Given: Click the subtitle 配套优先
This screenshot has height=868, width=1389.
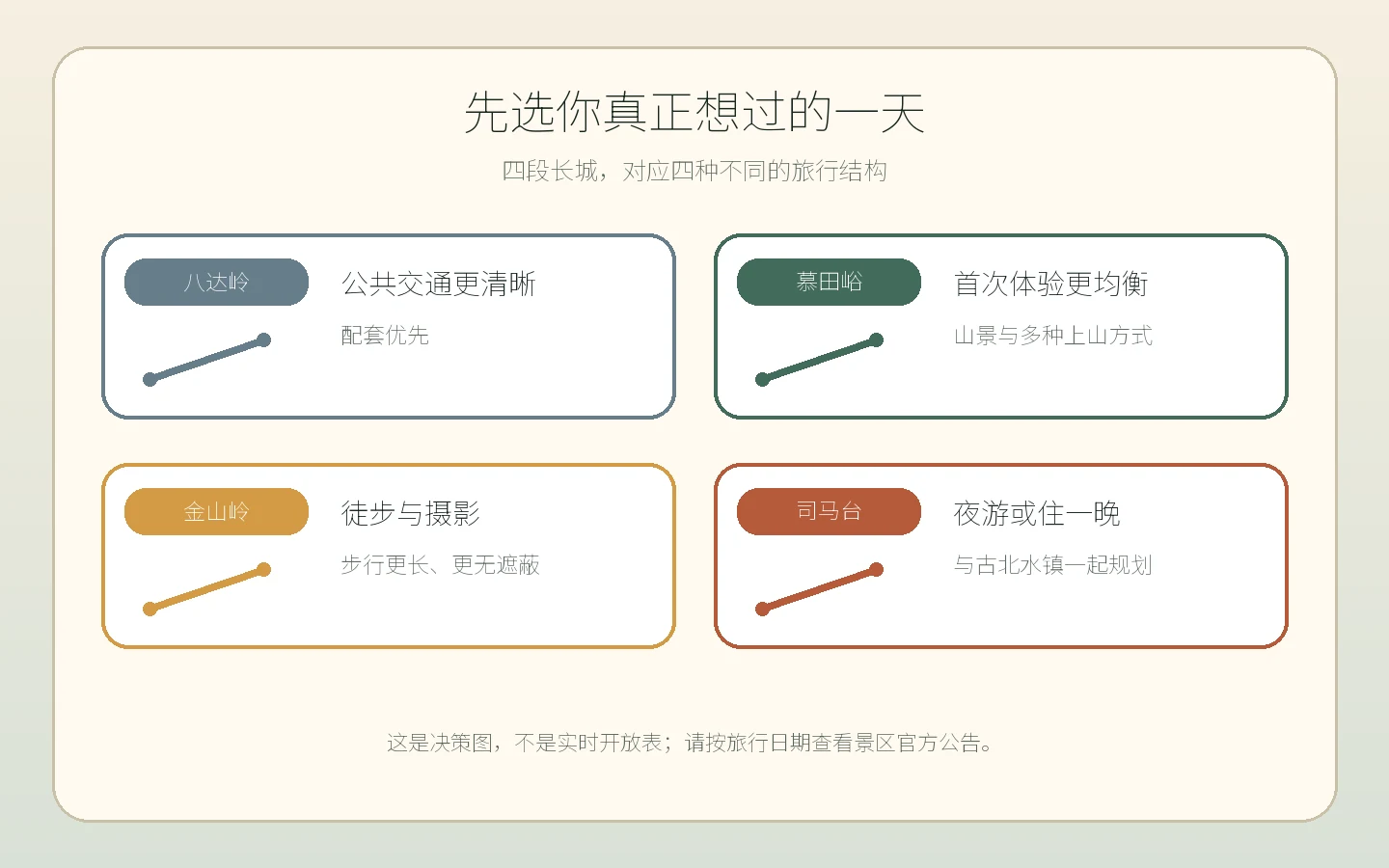Looking at the screenshot, I should (385, 336).
